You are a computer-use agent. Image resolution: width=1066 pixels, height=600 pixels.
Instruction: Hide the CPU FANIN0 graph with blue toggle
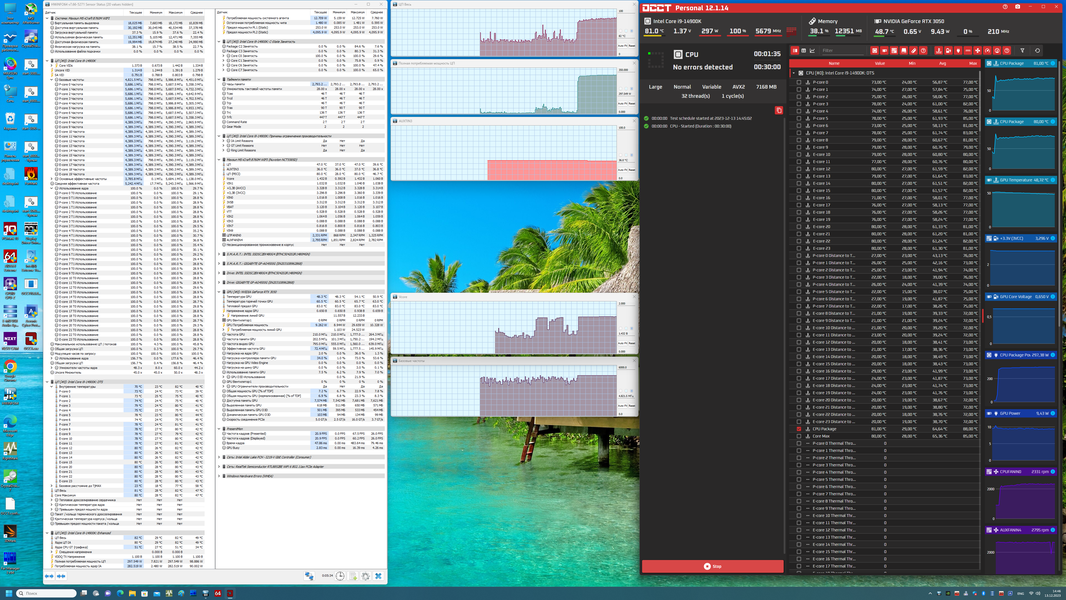coord(1053,472)
